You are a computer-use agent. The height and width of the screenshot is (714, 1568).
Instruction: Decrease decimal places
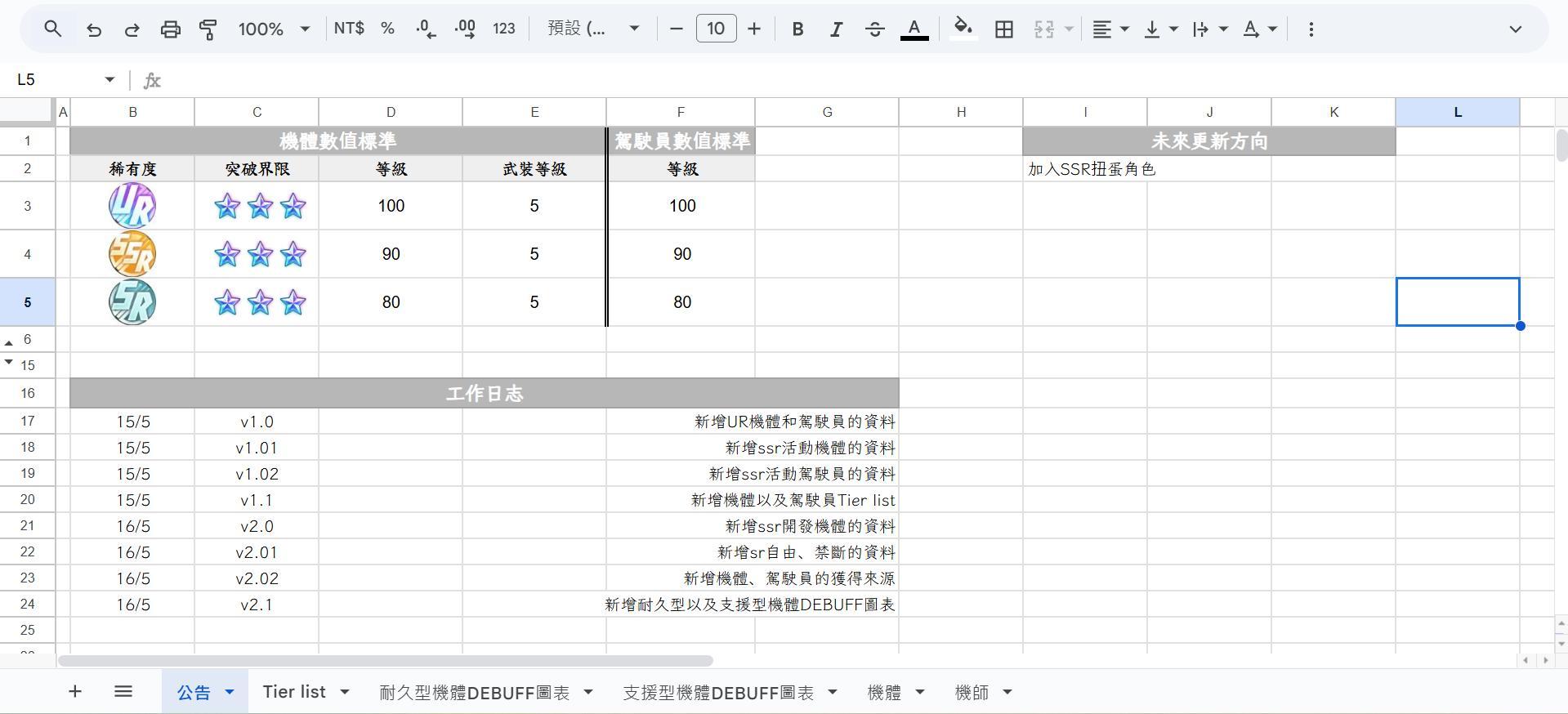(426, 29)
